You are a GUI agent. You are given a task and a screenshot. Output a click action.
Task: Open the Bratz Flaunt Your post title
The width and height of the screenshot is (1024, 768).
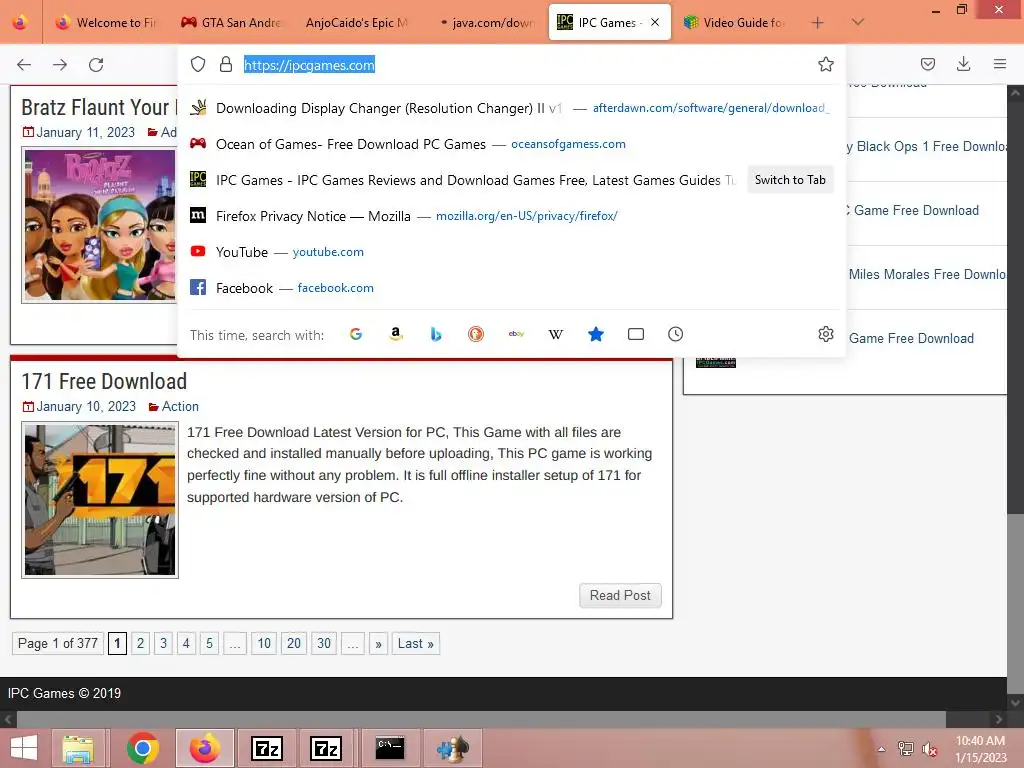click(99, 107)
